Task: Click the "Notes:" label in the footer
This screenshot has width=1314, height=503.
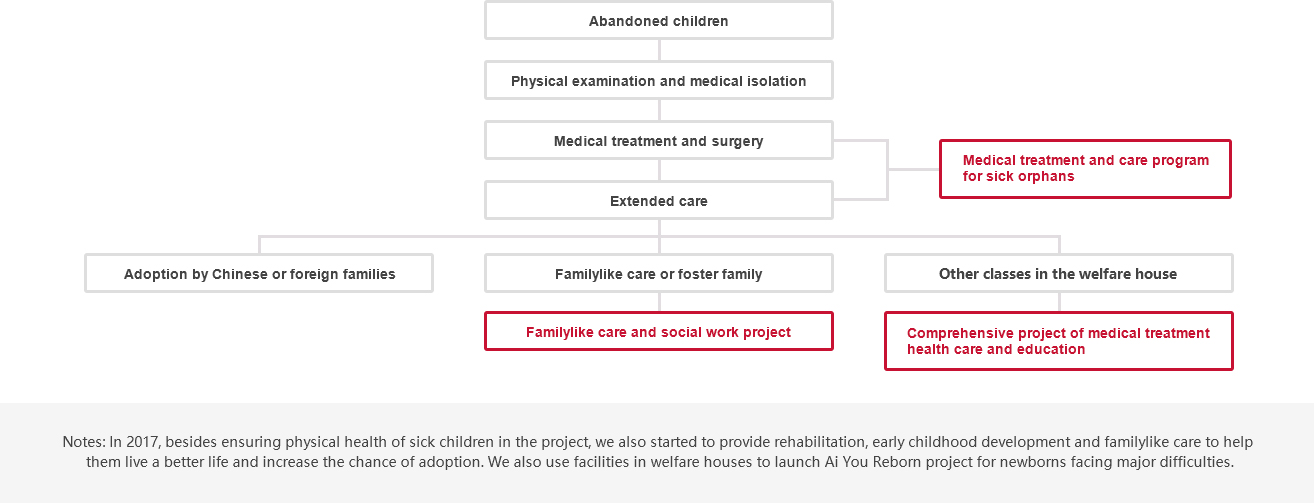Action: [84, 442]
